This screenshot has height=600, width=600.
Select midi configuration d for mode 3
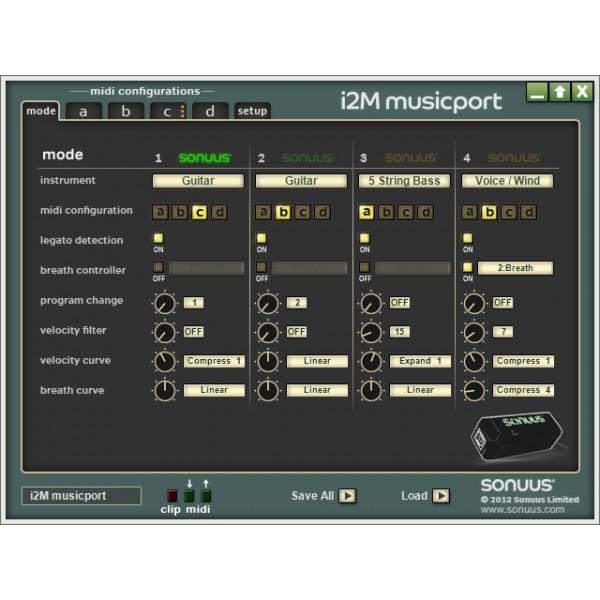426,212
